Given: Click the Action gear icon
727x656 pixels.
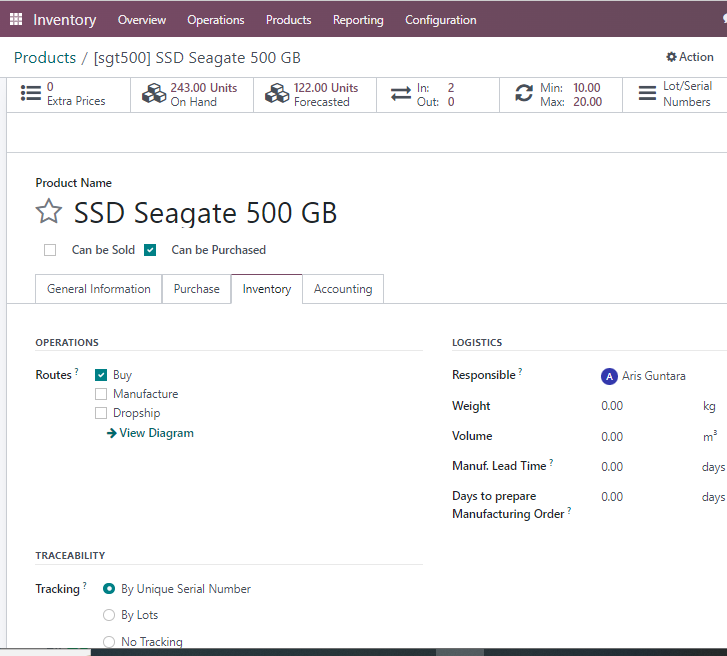Looking at the screenshot, I should (671, 57).
